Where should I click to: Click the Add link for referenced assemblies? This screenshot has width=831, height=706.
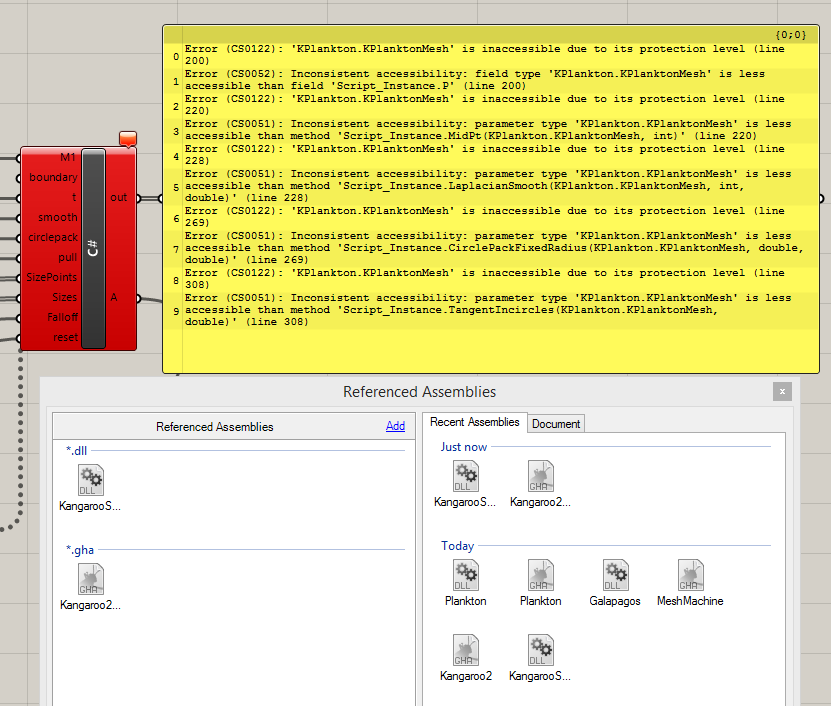pyautogui.click(x=395, y=426)
